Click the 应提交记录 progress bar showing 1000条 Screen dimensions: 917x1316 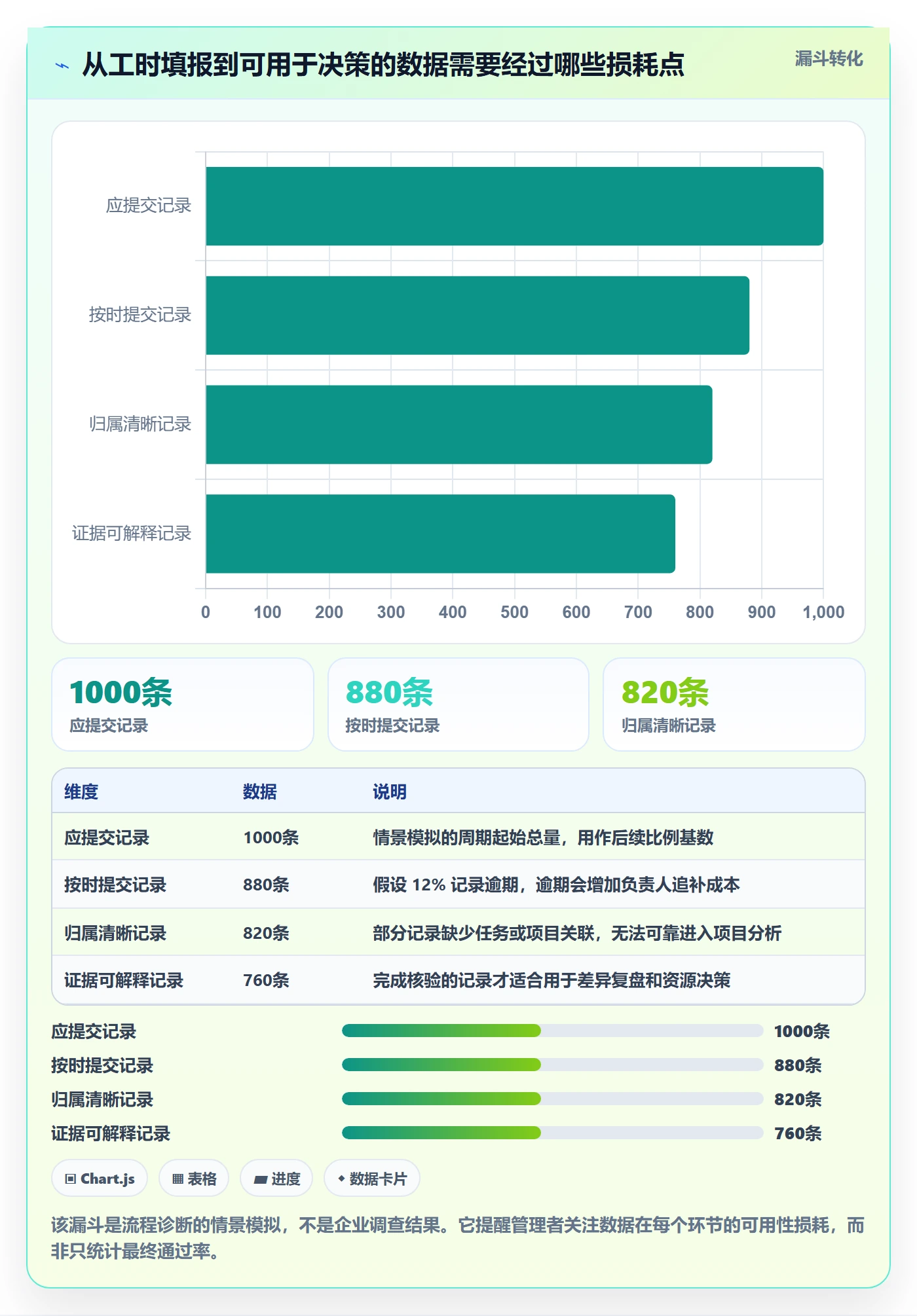coord(552,1031)
